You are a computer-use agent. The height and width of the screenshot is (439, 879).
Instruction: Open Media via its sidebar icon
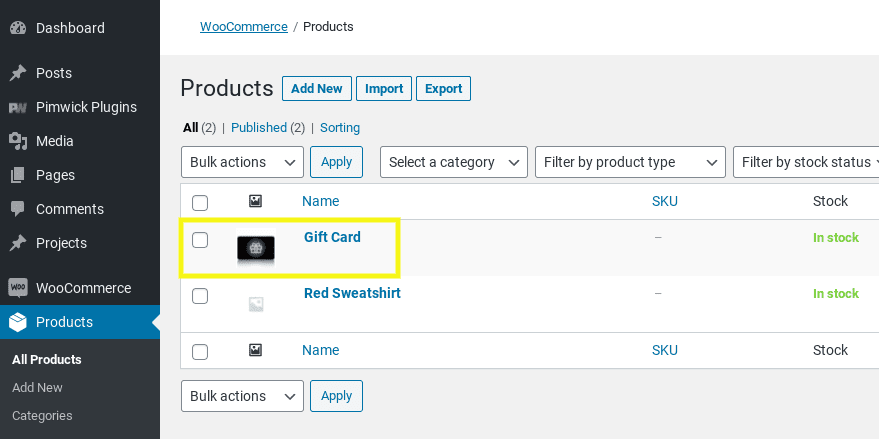click(17, 141)
